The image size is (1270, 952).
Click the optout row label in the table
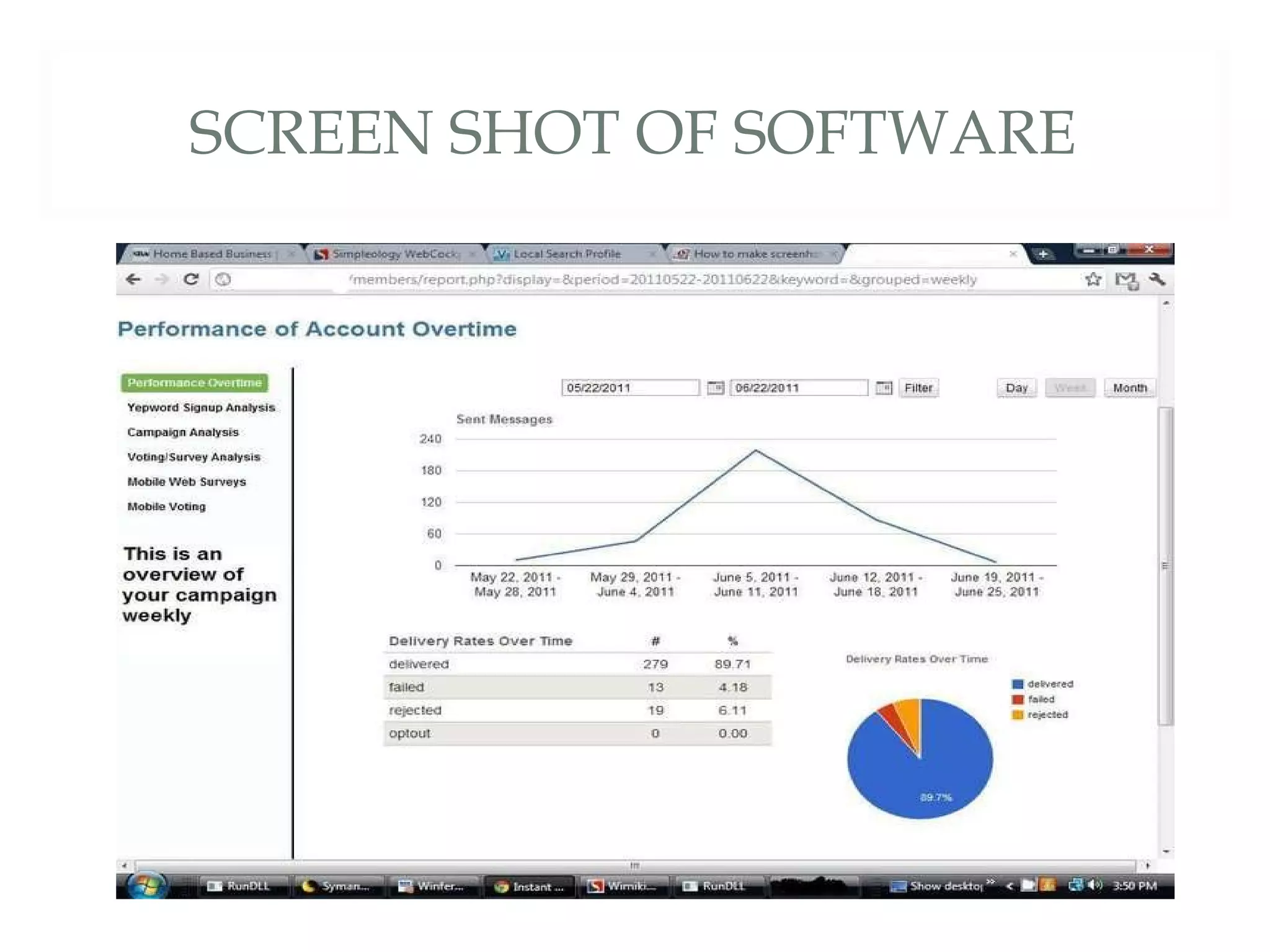pos(409,733)
